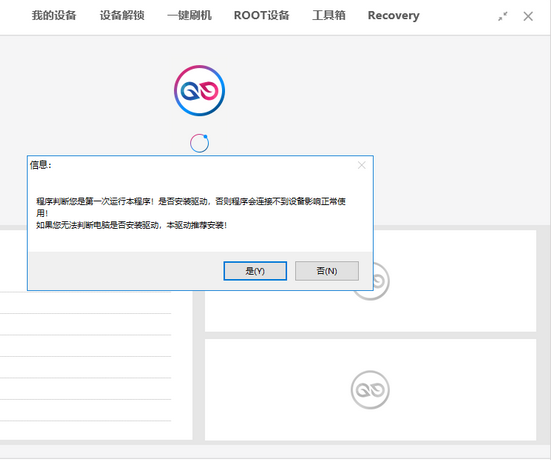
Task: Select the ROOT设备 tab
Action: [x=262, y=16]
